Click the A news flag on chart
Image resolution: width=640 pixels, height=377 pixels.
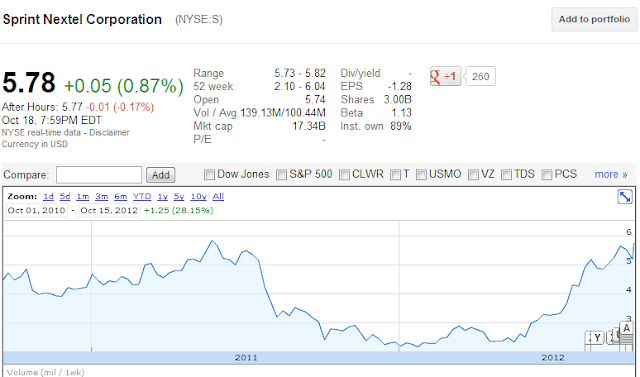tap(626, 328)
